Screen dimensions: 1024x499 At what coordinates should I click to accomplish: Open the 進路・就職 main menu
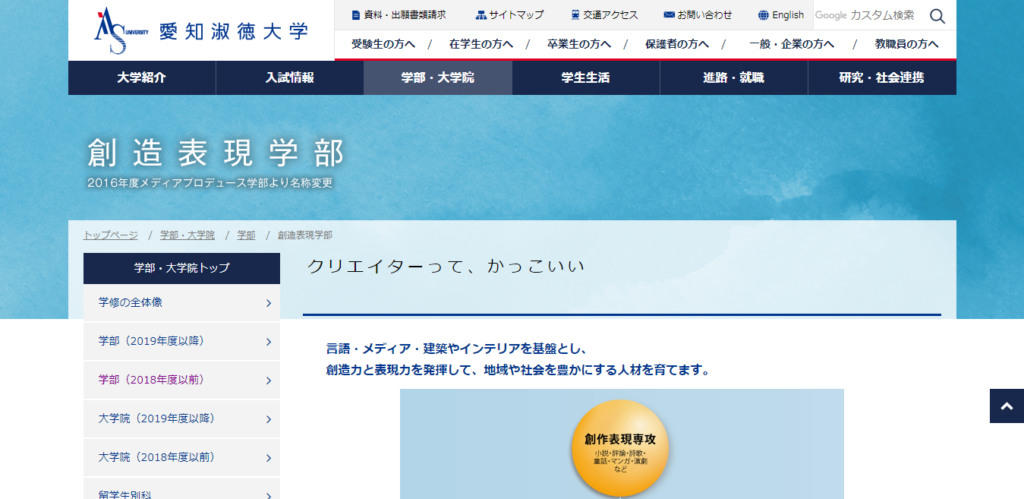click(x=734, y=78)
